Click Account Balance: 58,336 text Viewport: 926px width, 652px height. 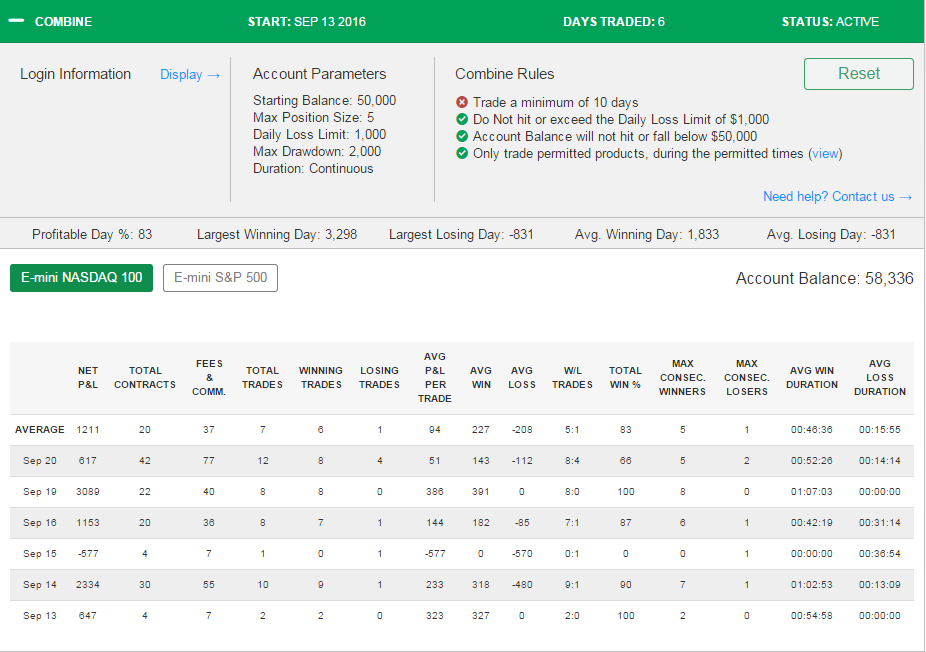[824, 278]
